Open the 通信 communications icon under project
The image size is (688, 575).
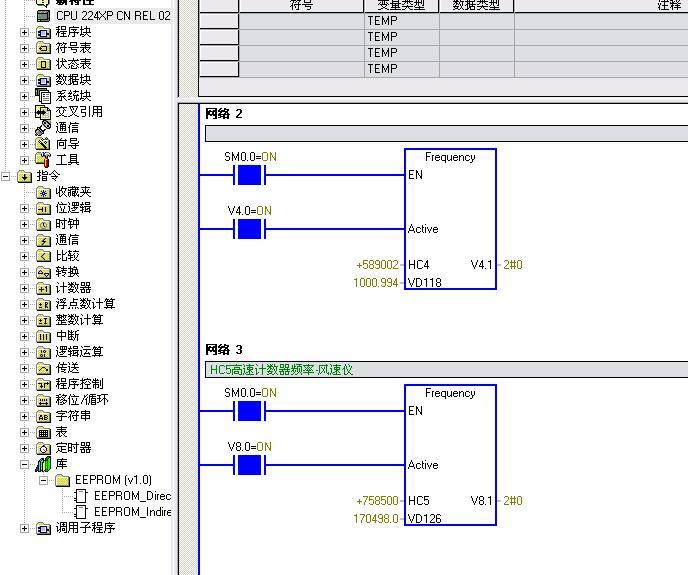click(43, 128)
